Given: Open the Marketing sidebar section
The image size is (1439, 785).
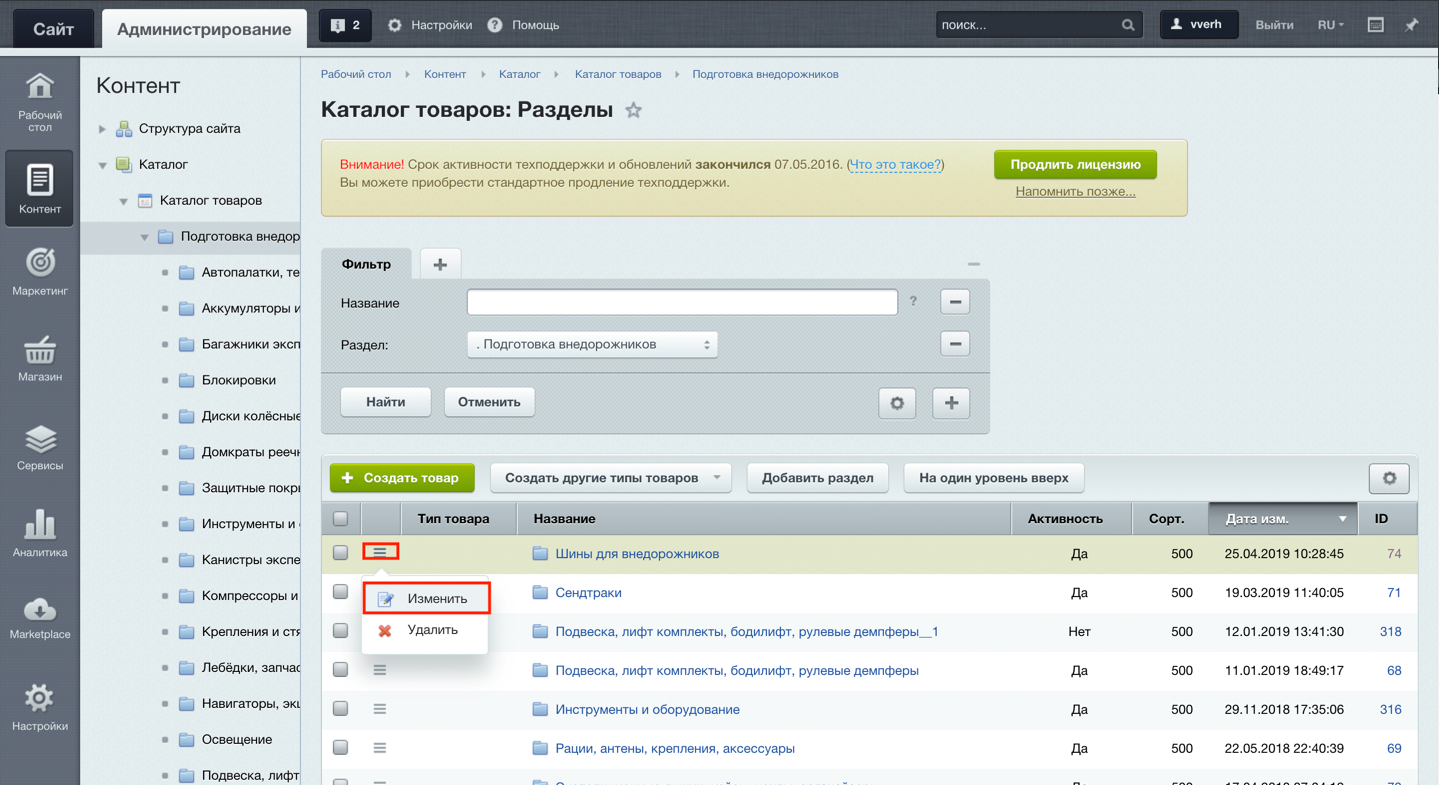Looking at the screenshot, I should (40, 272).
